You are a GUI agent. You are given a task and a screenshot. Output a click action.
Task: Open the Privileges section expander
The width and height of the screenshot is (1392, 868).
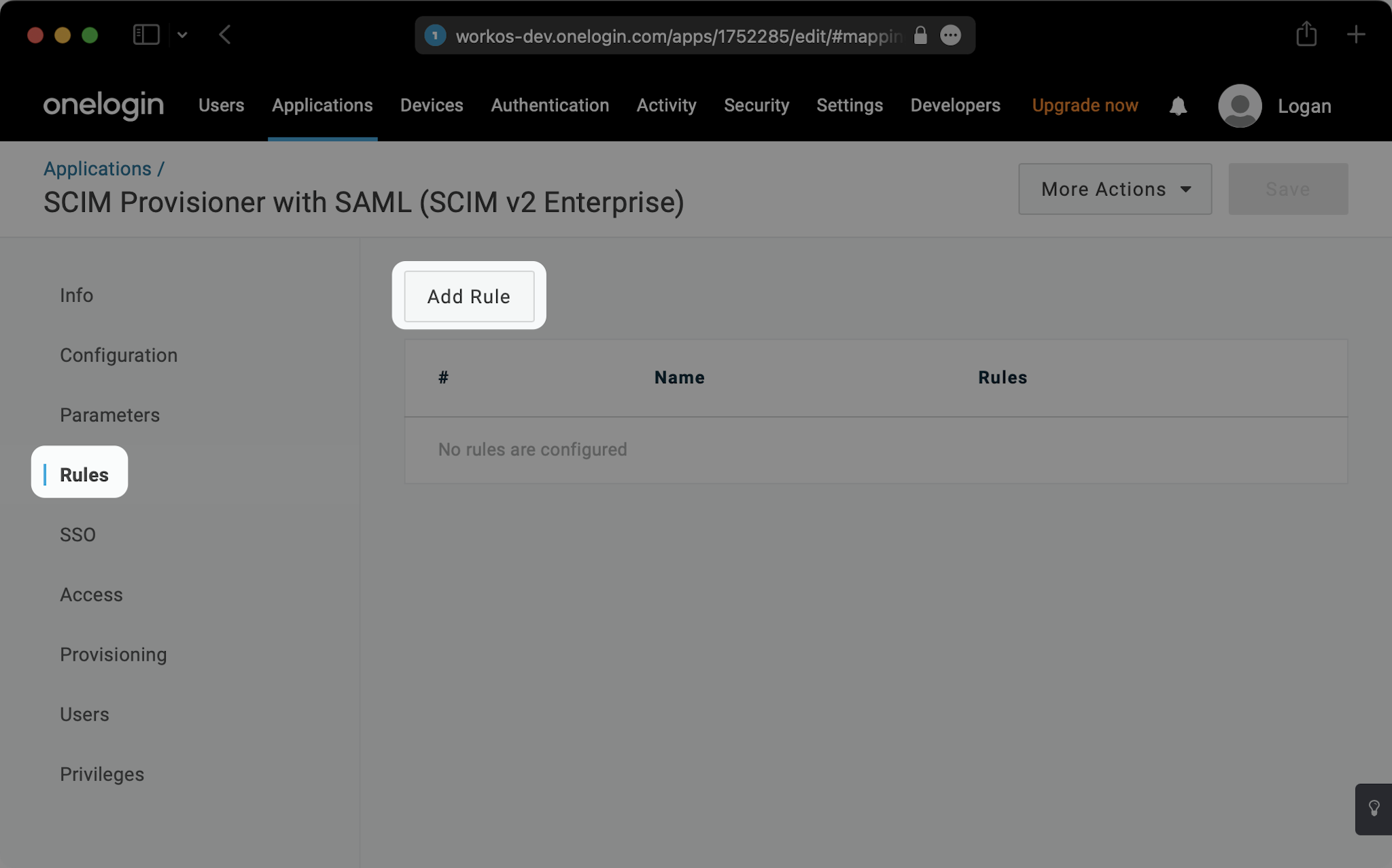tap(102, 774)
